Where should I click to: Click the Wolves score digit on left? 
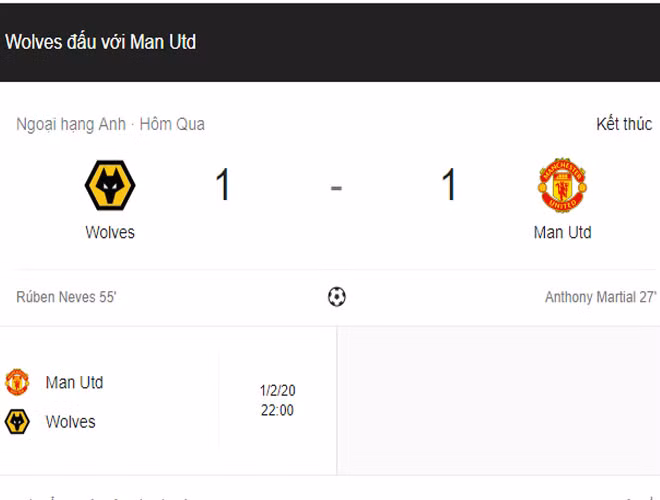[222, 186]
